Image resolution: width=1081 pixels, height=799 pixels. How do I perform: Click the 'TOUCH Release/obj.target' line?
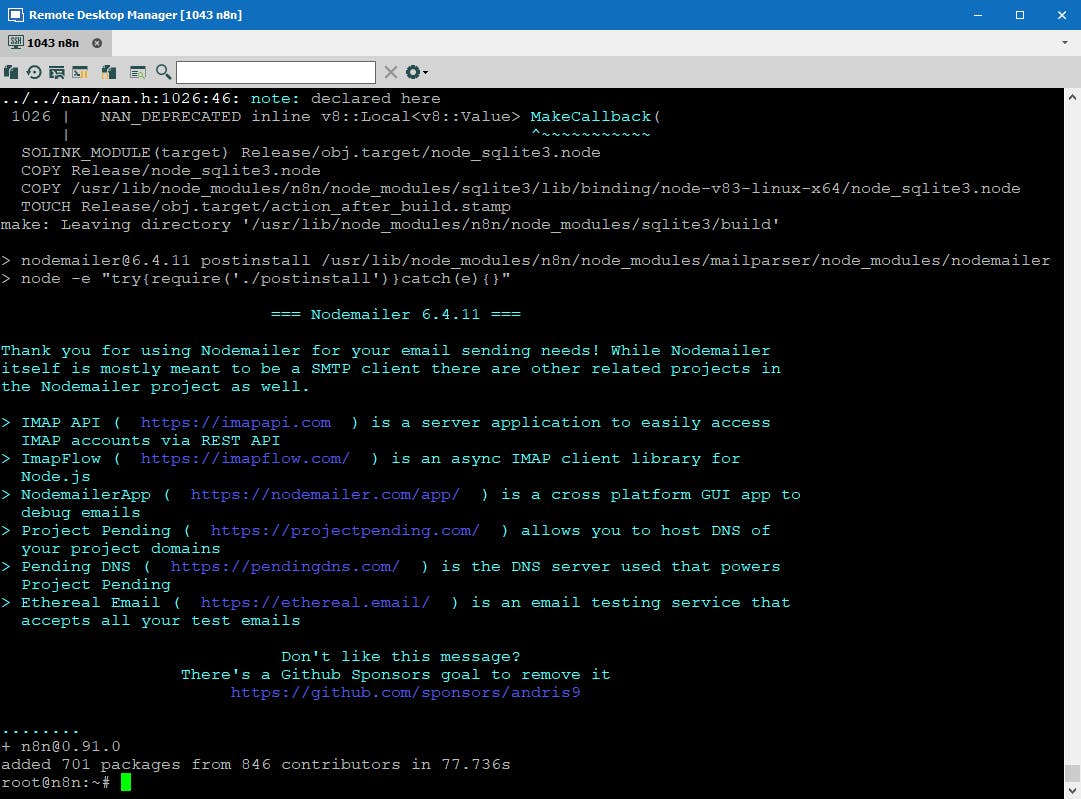coord(266,207)
